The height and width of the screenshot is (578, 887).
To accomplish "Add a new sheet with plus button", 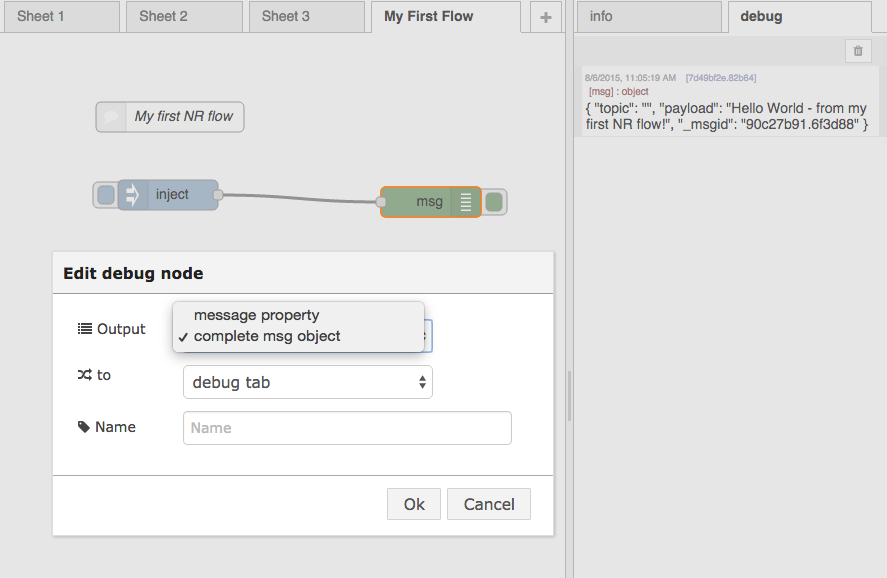I will tap(545, 17).
